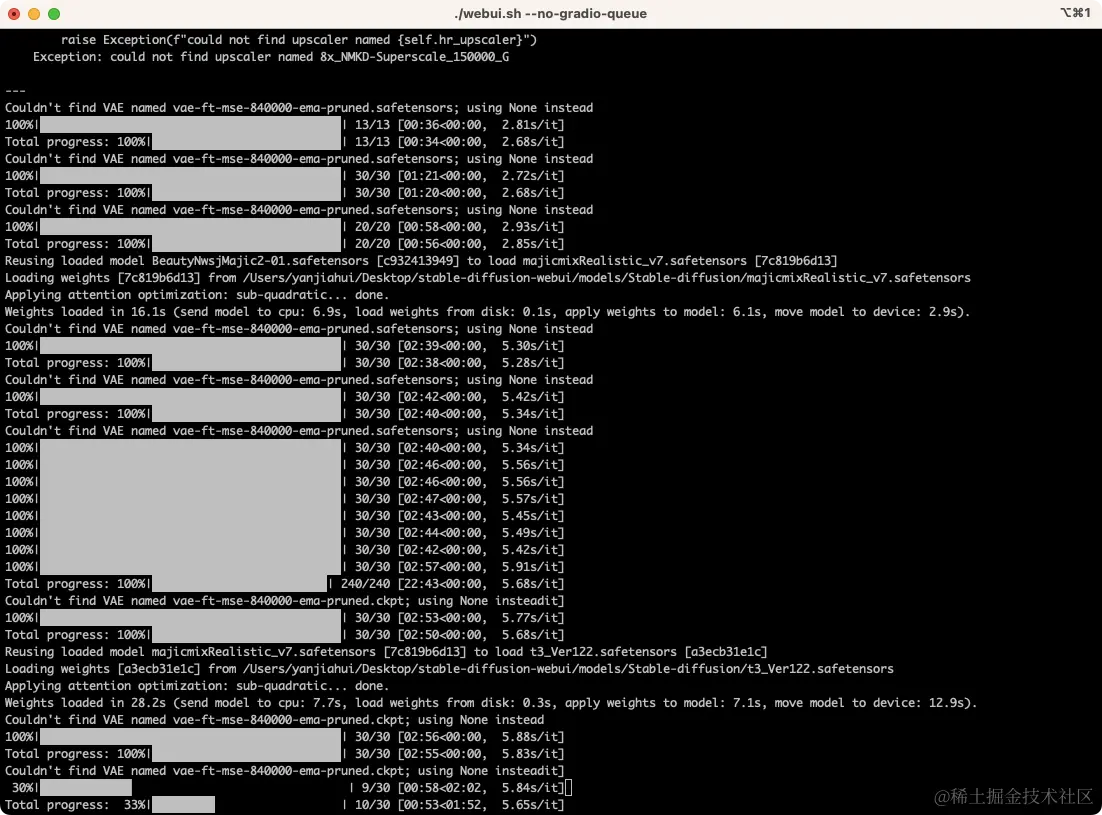The width and height of the screenshot is (1102, 815).
Task: Click the ⌥⌘1 shortcut indicator
Action: tap(1076, 13)
